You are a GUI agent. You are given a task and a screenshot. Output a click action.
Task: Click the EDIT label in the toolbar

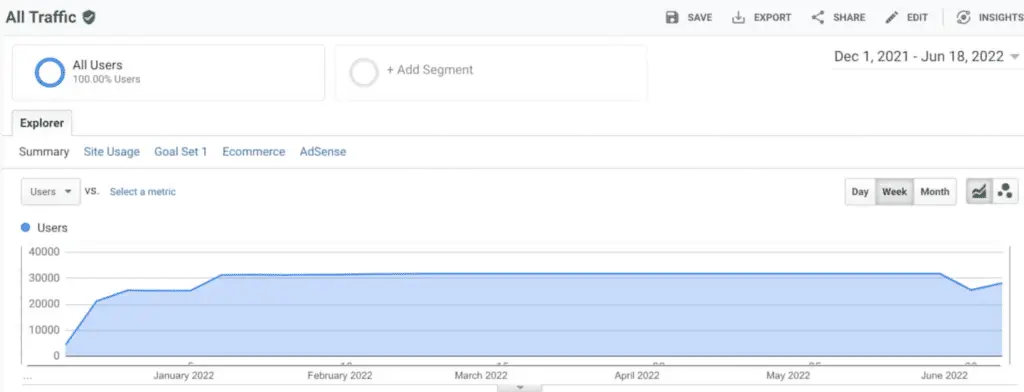[918, 18]
